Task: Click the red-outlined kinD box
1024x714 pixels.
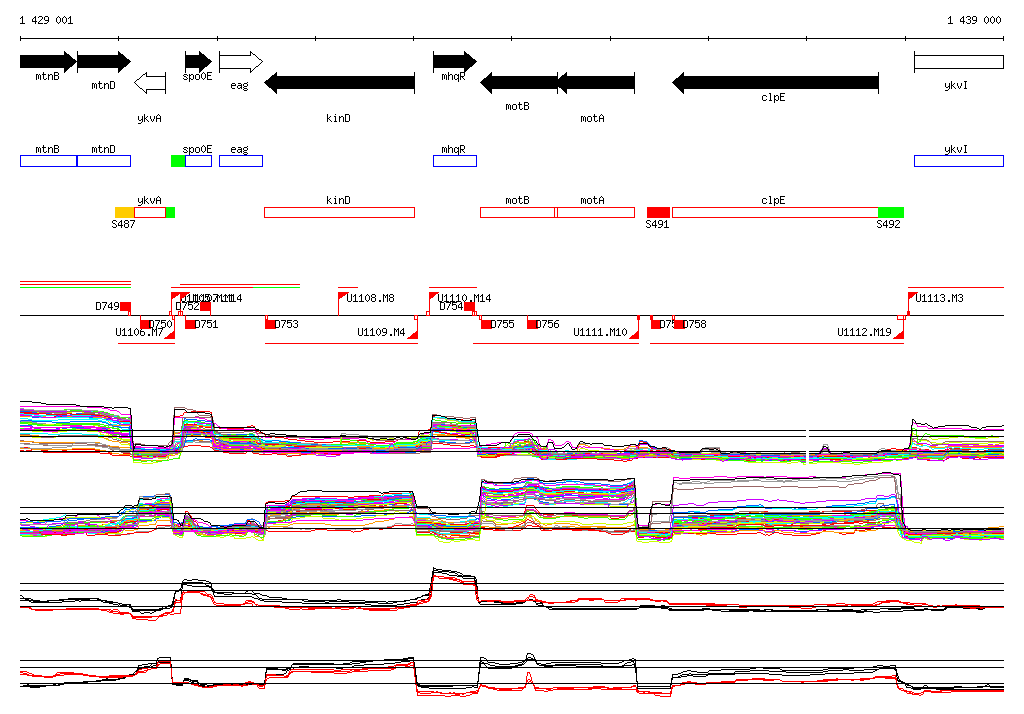Action: click(x=340, y=212)
